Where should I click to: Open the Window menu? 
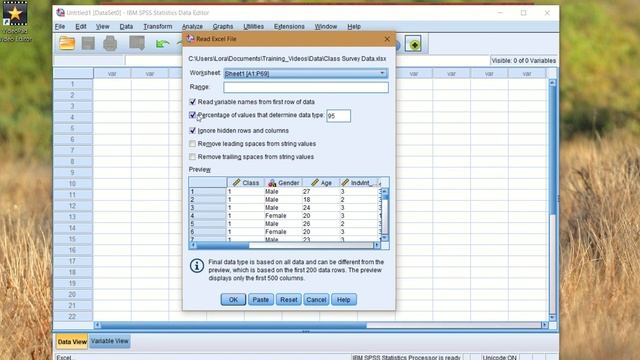pos(326,27)
